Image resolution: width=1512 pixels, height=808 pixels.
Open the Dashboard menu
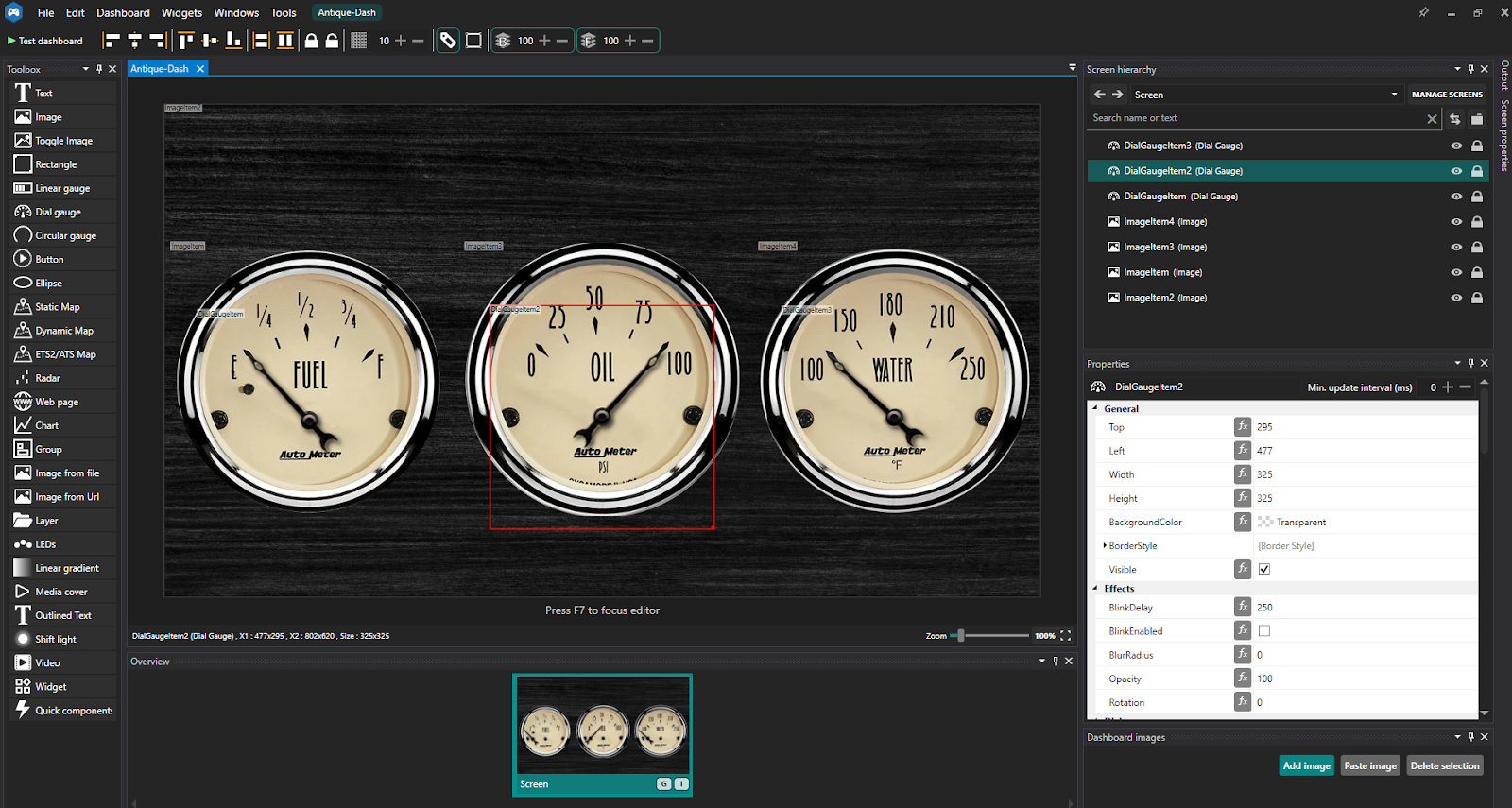[123, 12]
